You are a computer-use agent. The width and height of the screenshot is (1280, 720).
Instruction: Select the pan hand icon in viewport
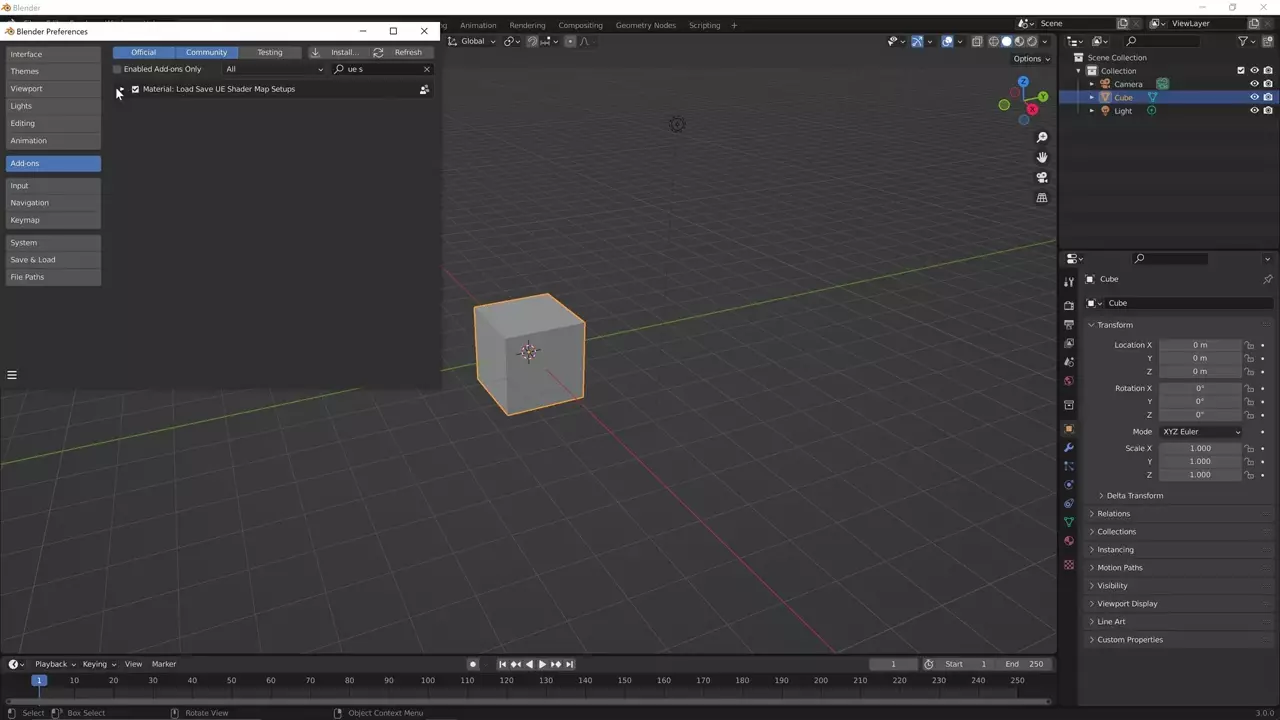[1042, 157]
